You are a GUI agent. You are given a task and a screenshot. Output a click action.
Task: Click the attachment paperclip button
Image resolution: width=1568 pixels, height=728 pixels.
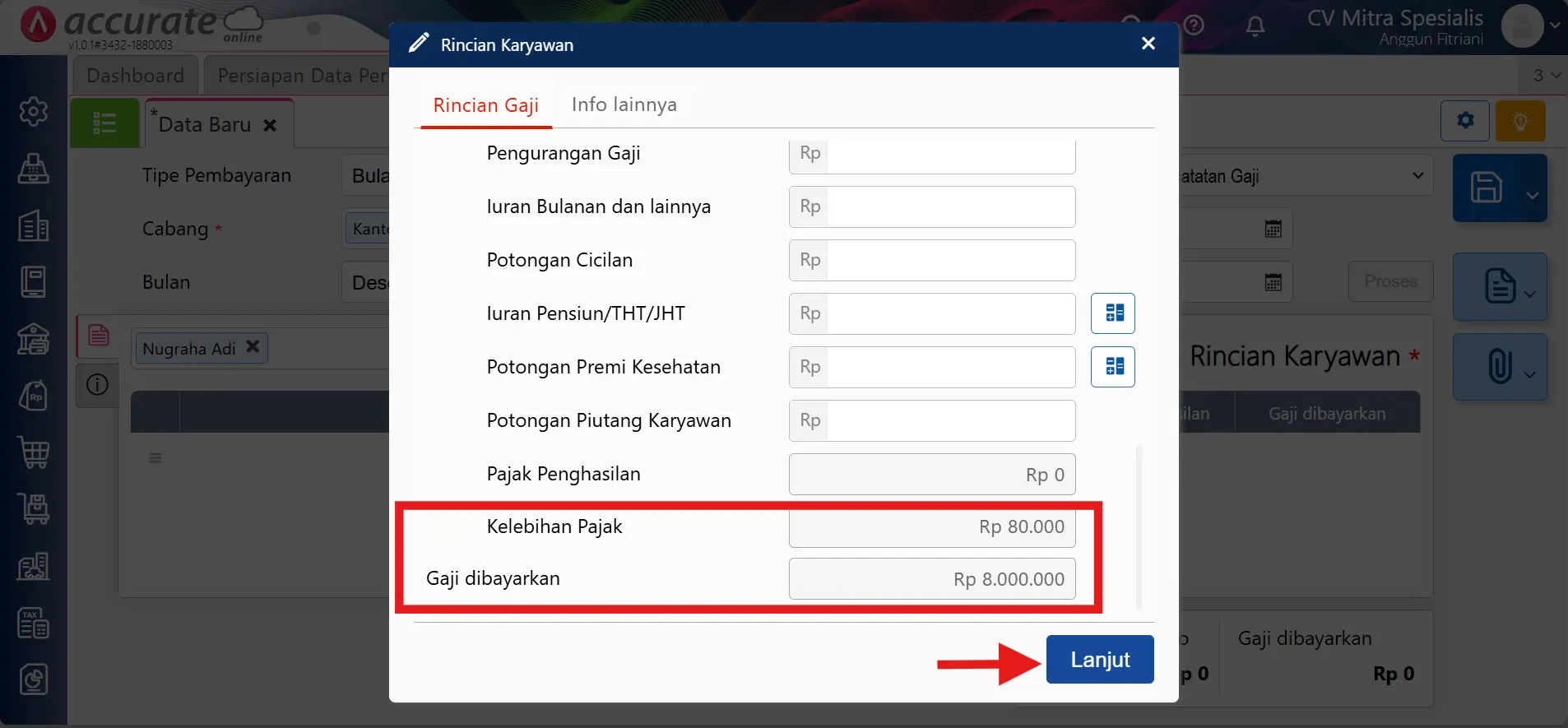(x=1500, y=366)
